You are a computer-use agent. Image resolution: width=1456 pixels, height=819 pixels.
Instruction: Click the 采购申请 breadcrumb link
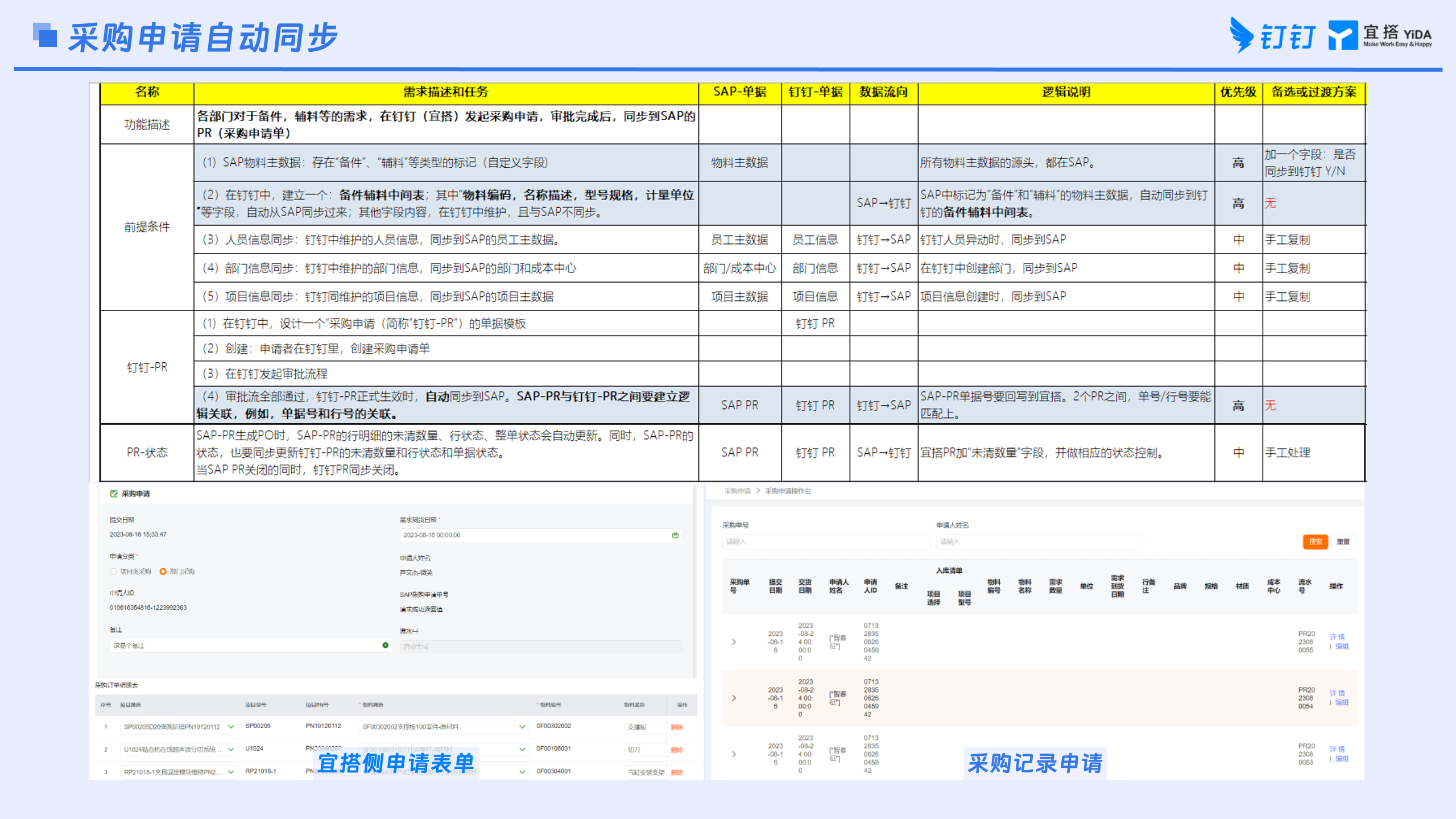[x=737, y=491]
